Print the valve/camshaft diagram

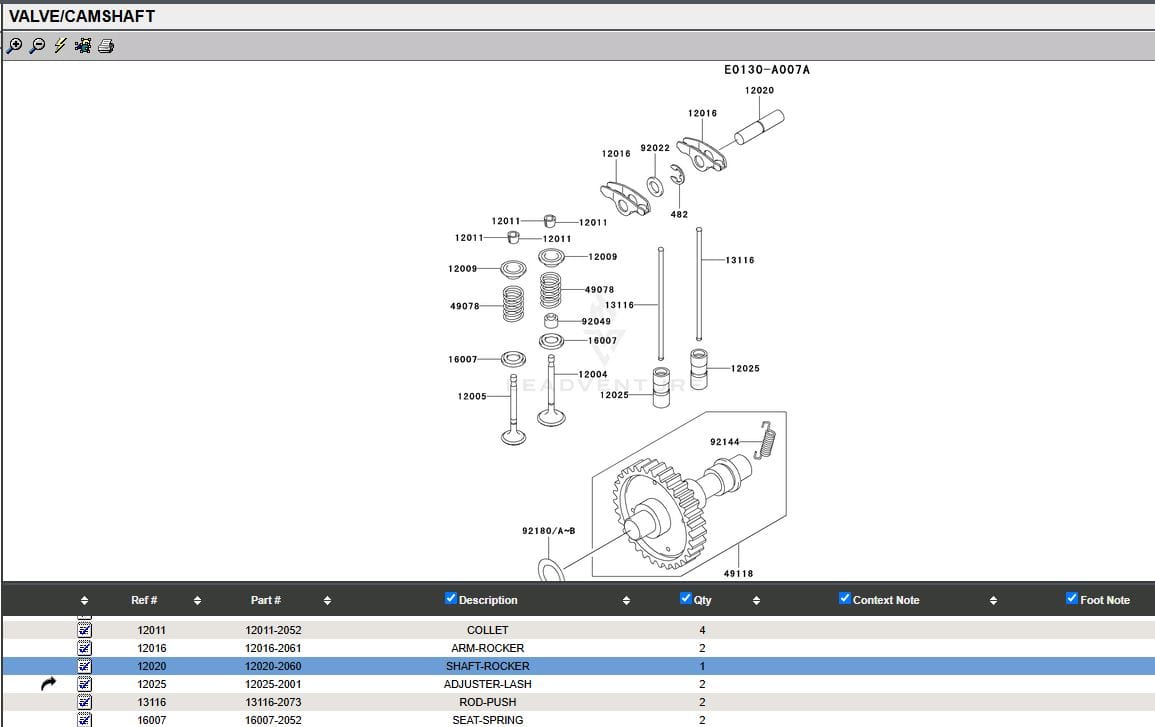106,45
